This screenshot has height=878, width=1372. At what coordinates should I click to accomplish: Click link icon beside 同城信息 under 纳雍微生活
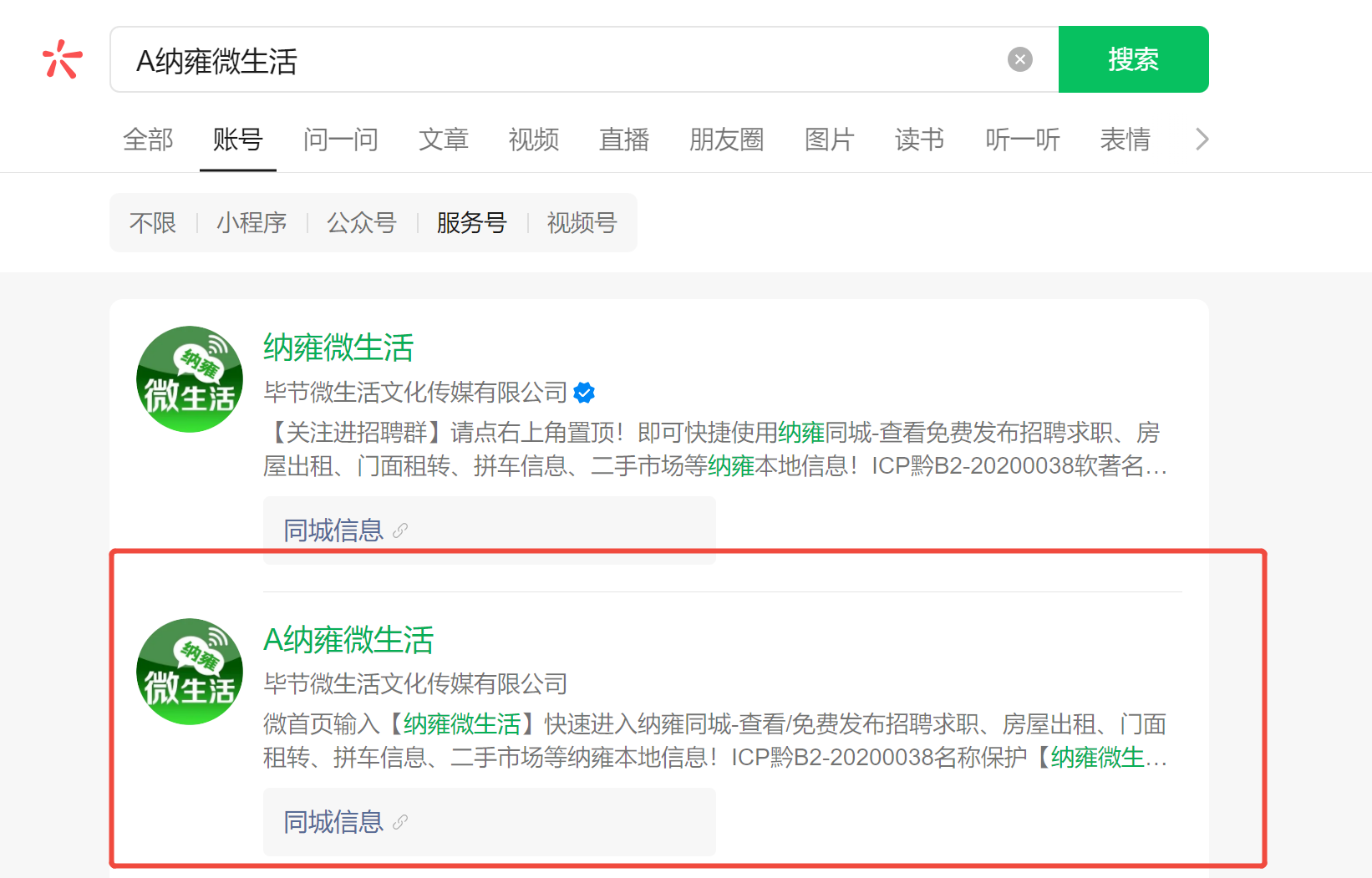(x=400, y=530)
